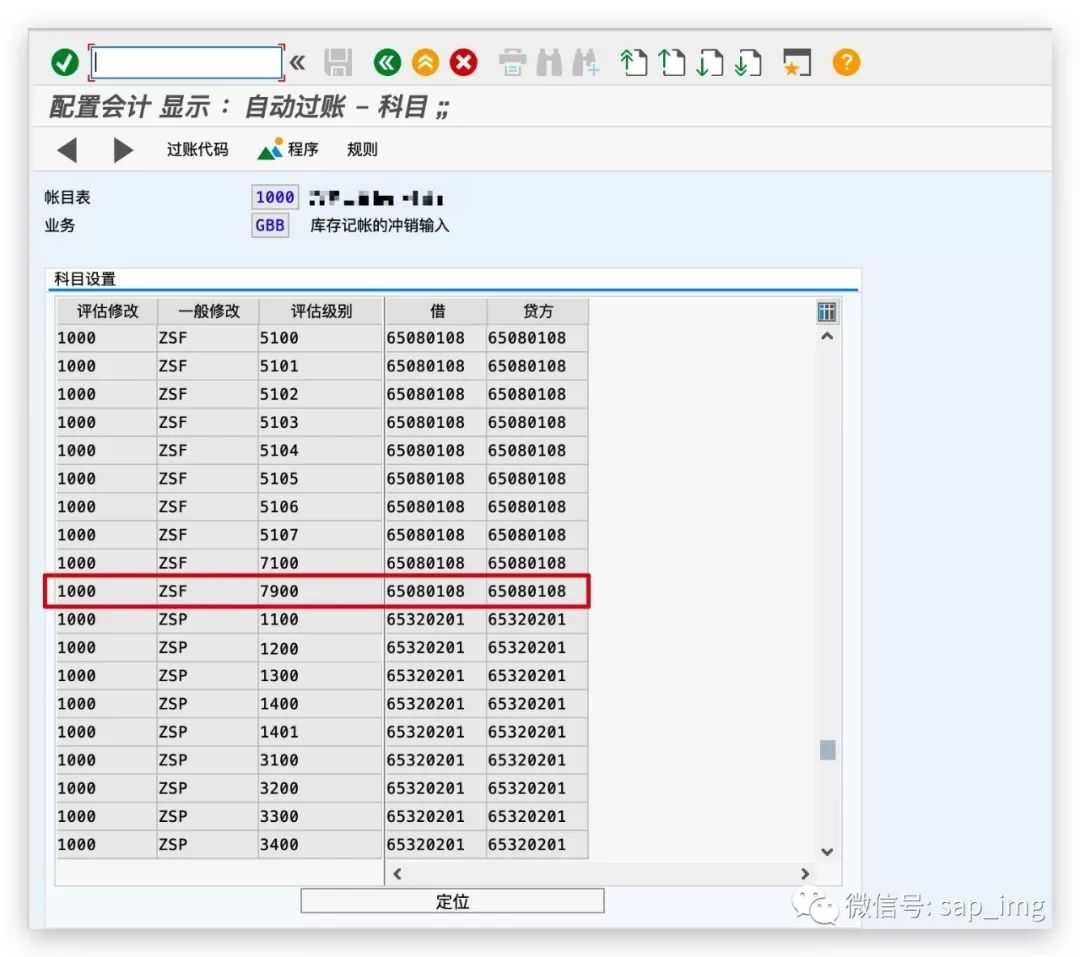Select valuation class cell 1300
Screen dimensions: 1080x957
coord(320,675)
